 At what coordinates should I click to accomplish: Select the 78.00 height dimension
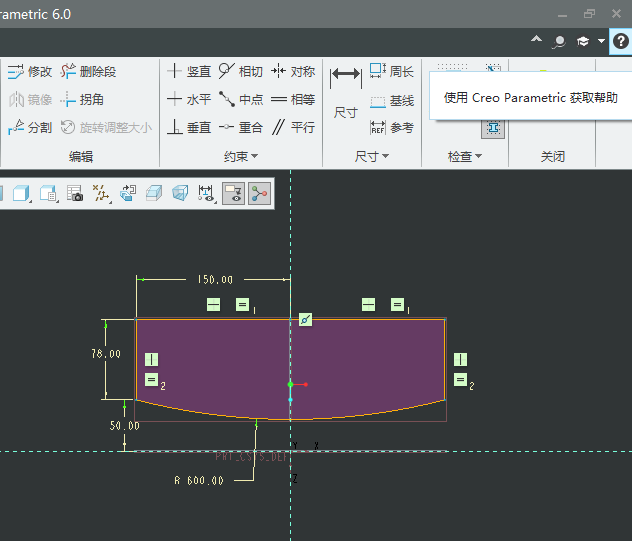click(106, 354)
